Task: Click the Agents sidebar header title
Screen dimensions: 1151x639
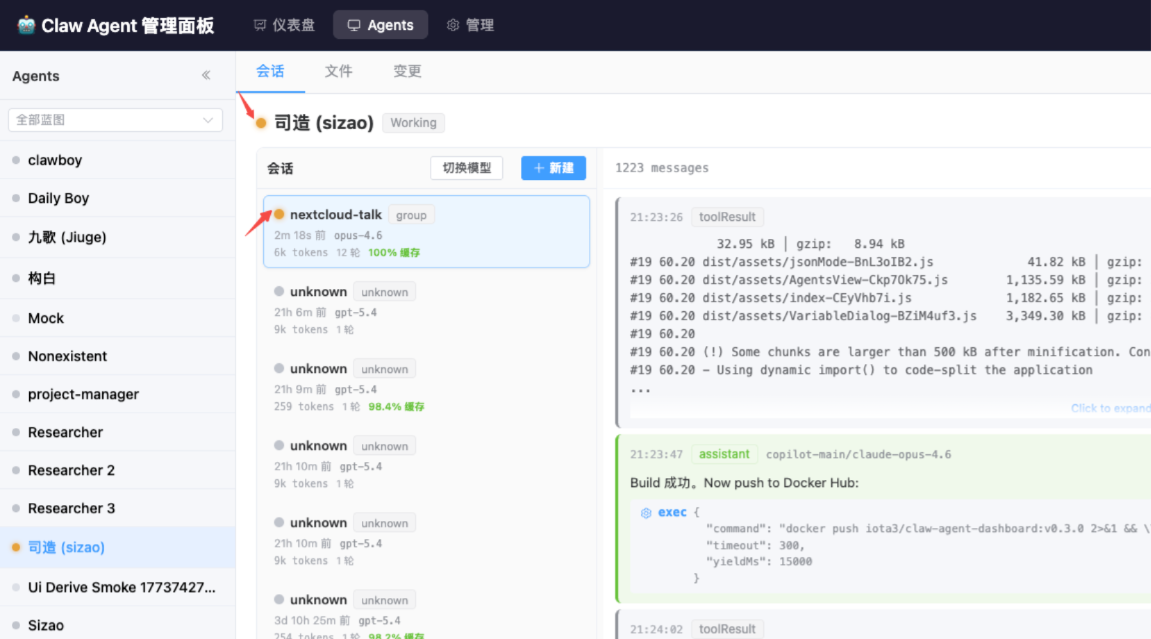Action: point(35,76)
